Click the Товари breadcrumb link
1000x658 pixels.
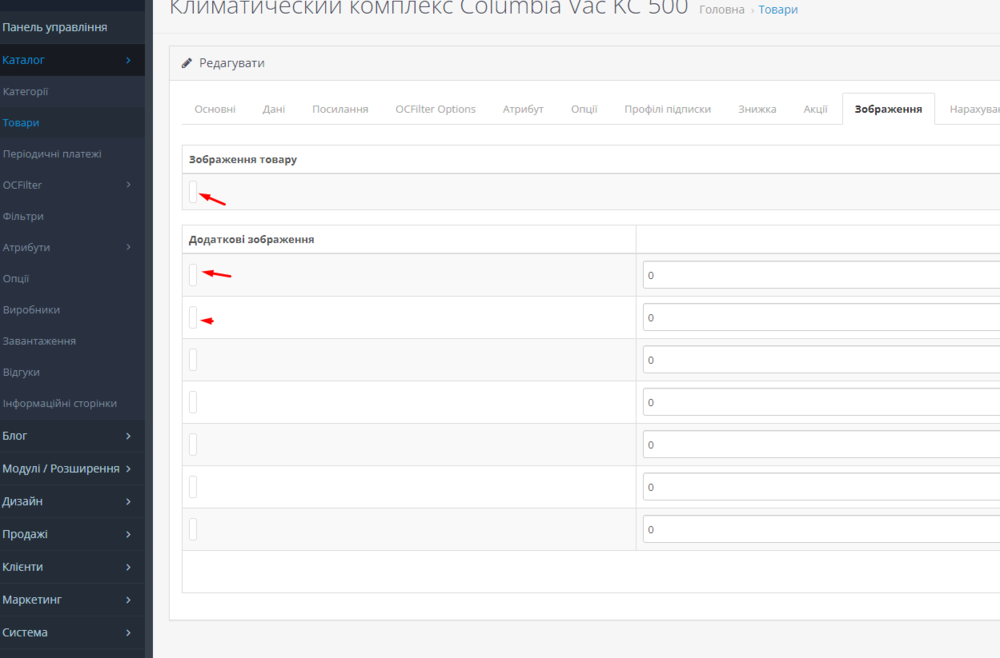778,10
